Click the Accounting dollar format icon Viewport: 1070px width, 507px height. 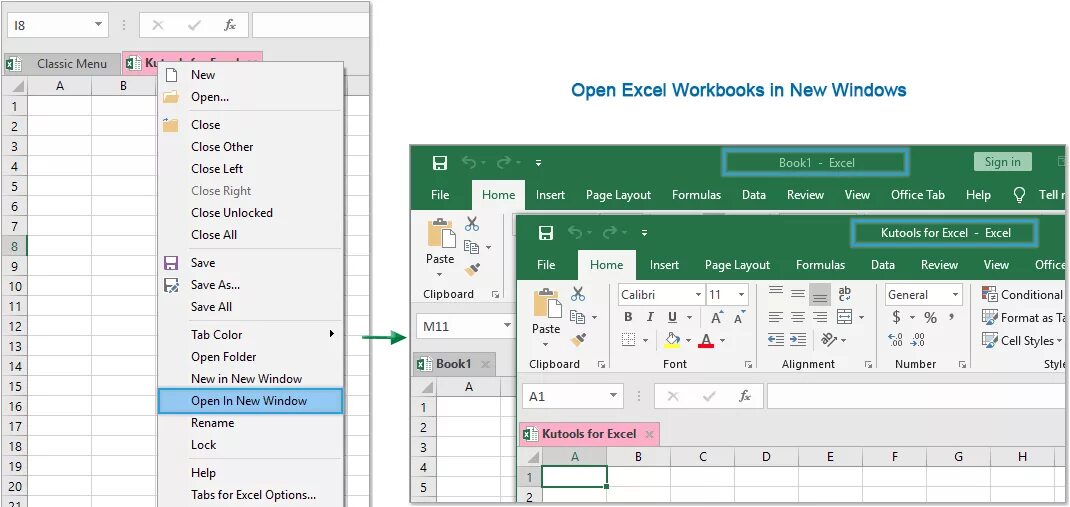pos(896,317)
